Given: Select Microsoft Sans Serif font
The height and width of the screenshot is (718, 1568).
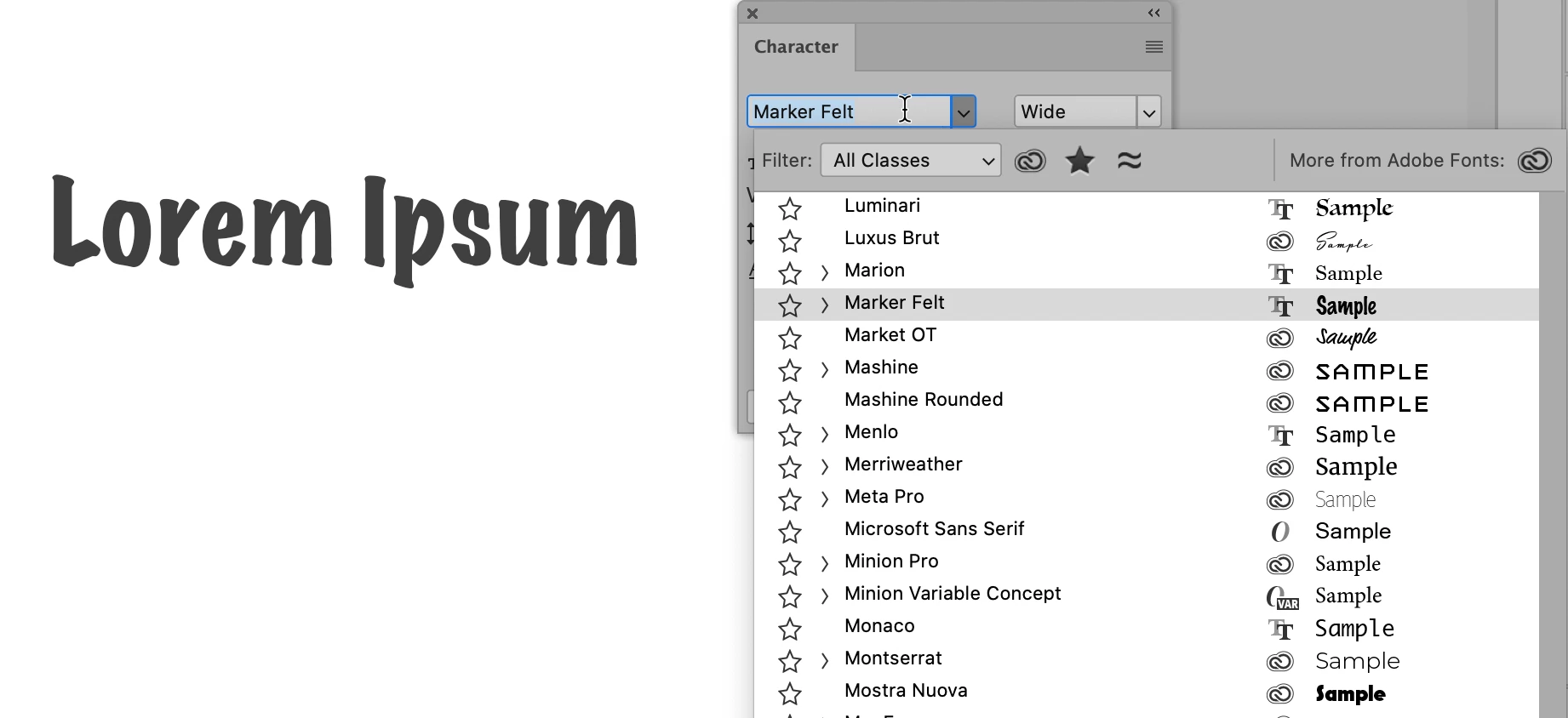Looking at the screenshot, I should [x=934, y=529].
